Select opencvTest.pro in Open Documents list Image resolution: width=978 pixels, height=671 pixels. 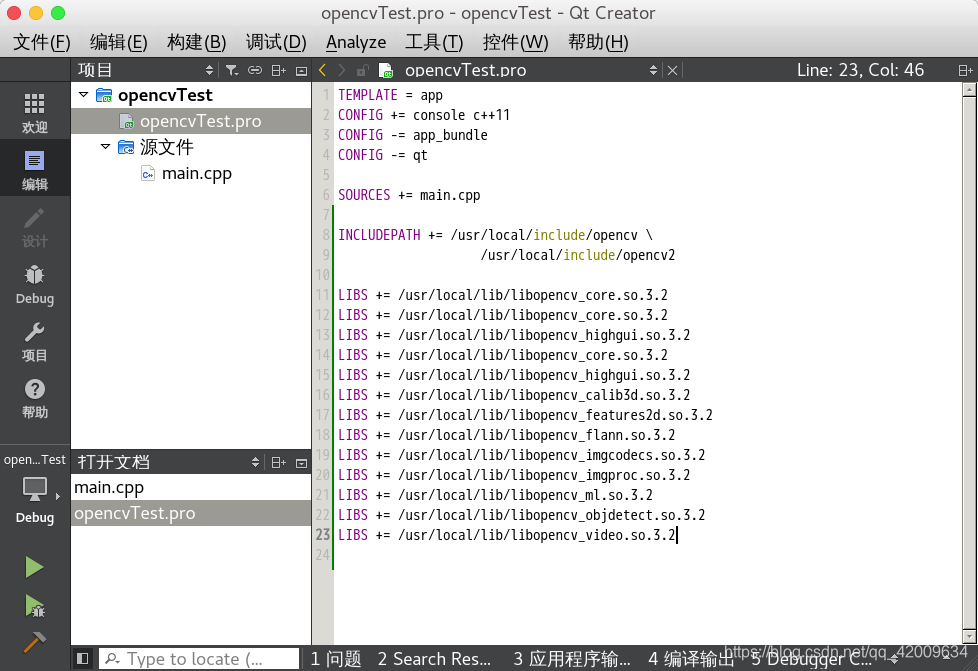click(x=191, y=513)
